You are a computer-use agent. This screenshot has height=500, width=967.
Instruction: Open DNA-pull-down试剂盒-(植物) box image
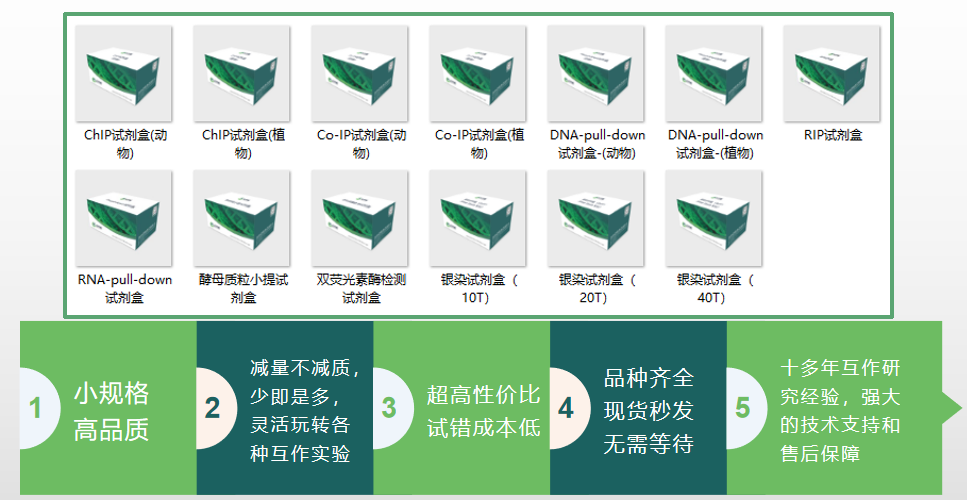714,73
